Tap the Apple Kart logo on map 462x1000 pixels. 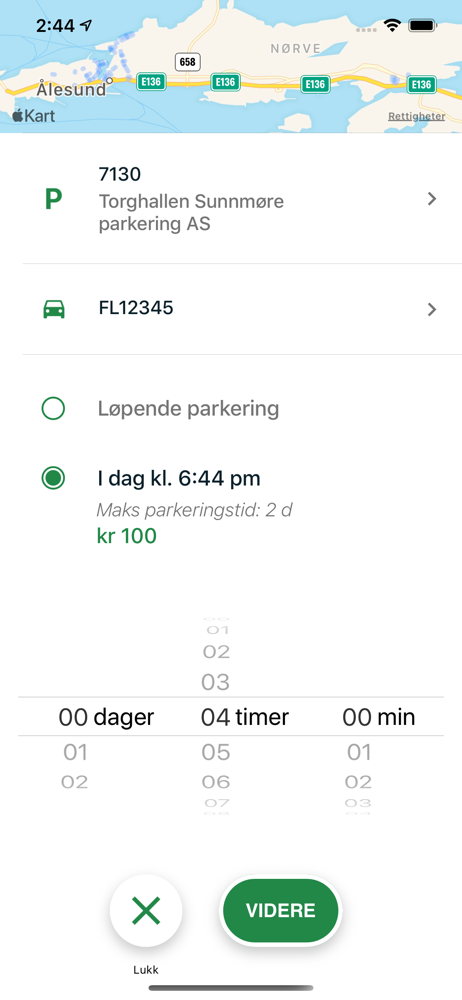34,115
